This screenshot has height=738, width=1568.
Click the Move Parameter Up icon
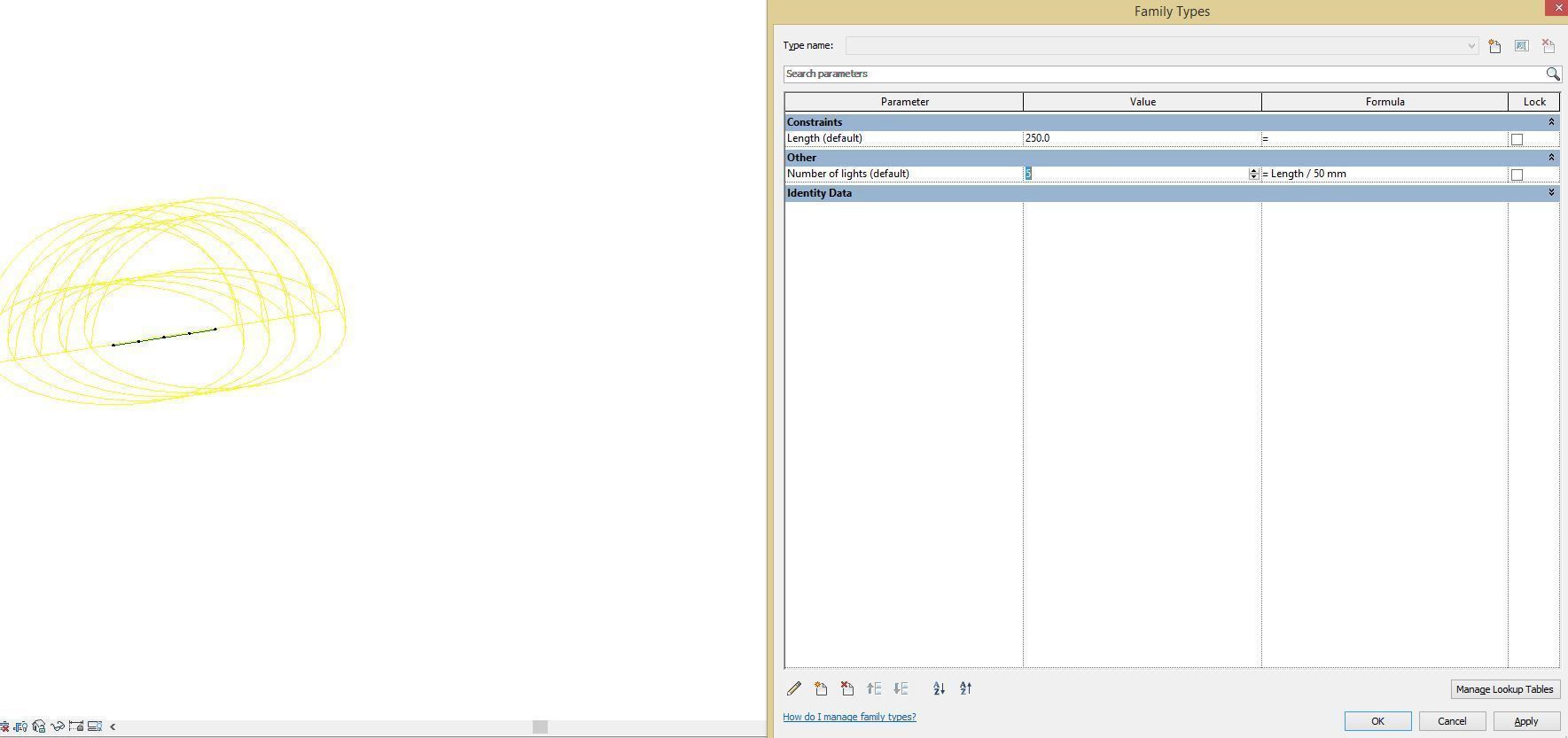click(x=874, y=688)
